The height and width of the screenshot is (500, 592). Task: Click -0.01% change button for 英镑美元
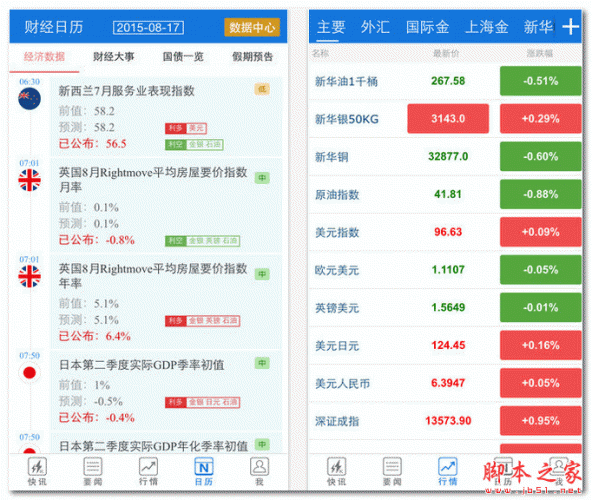click(x=541, y=307)
